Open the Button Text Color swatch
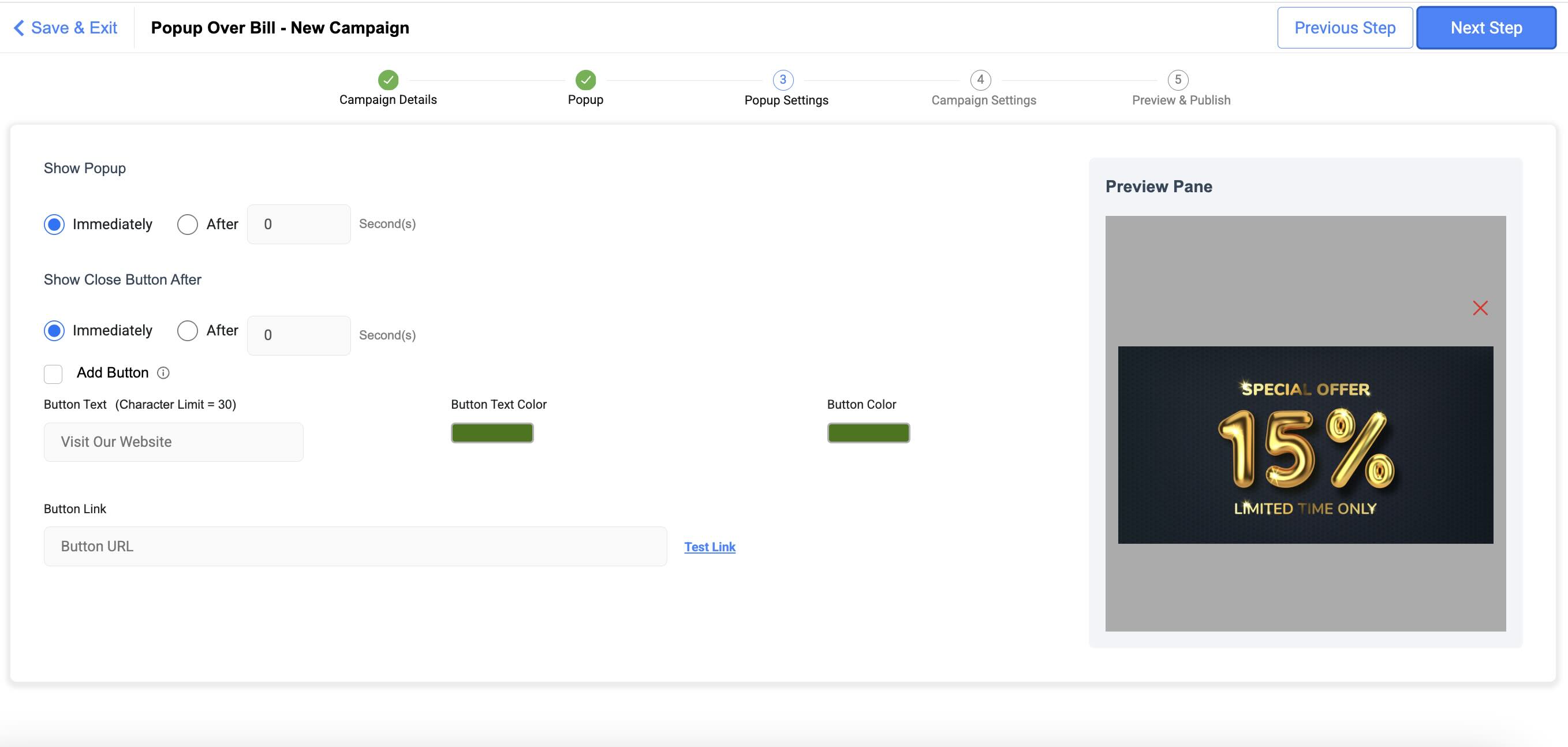 491,432
